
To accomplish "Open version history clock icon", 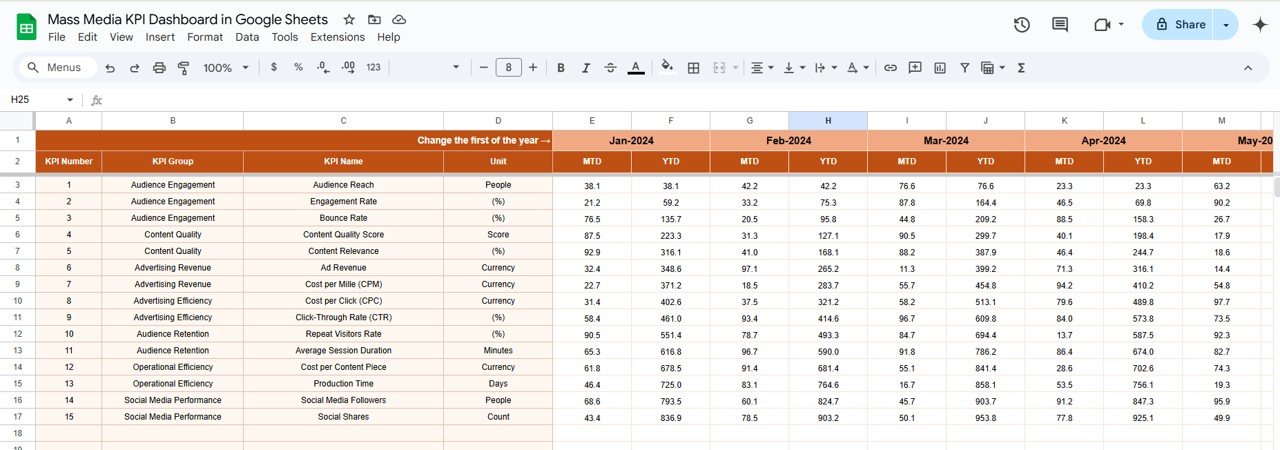I will (x=1021, y=25).
